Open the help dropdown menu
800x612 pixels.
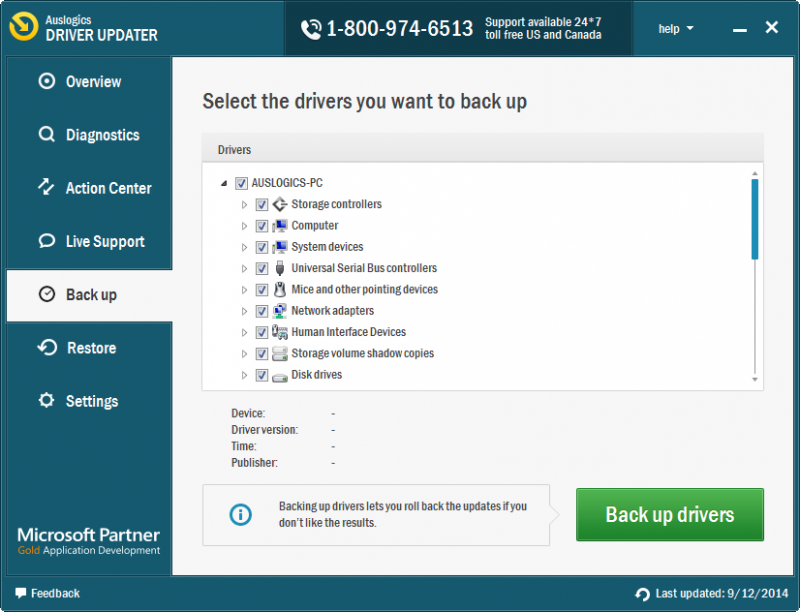point(676,29)
